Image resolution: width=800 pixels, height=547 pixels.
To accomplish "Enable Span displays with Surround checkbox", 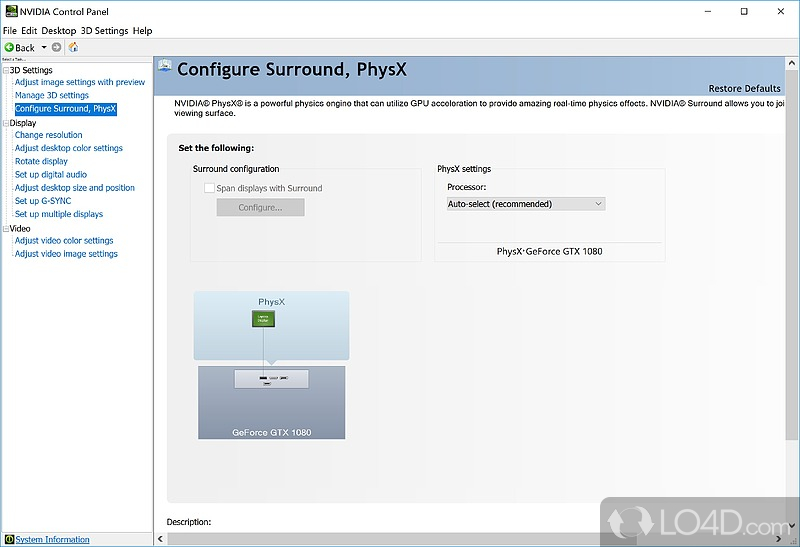I will click(209, 188).
